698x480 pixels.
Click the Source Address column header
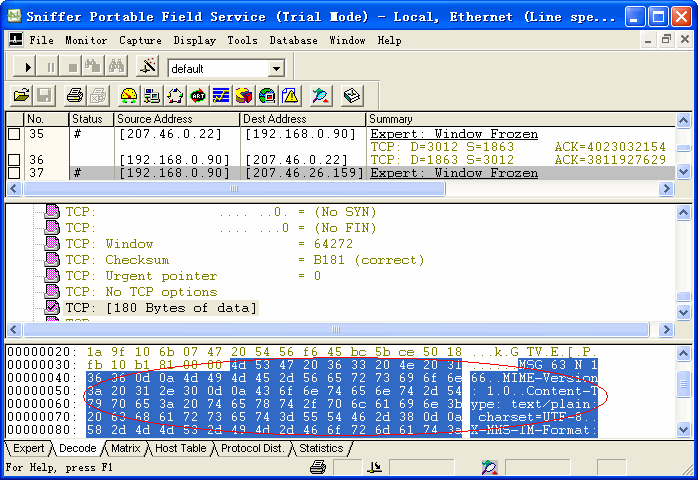(x=176, y=120)
